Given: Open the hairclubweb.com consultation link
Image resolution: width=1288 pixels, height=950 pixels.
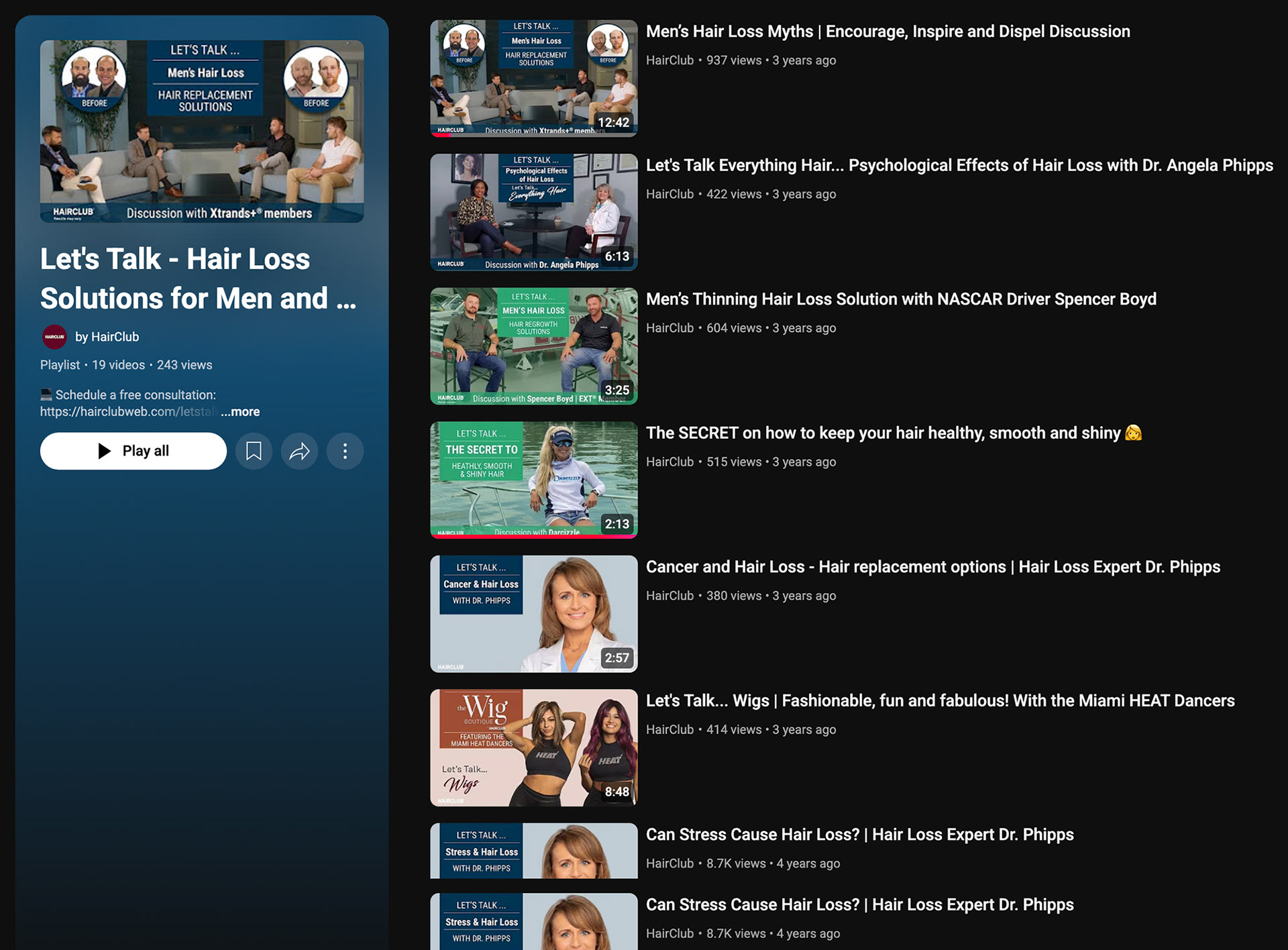Looking at the screenshot, I should pyautogui.click(x=127, y=412).
